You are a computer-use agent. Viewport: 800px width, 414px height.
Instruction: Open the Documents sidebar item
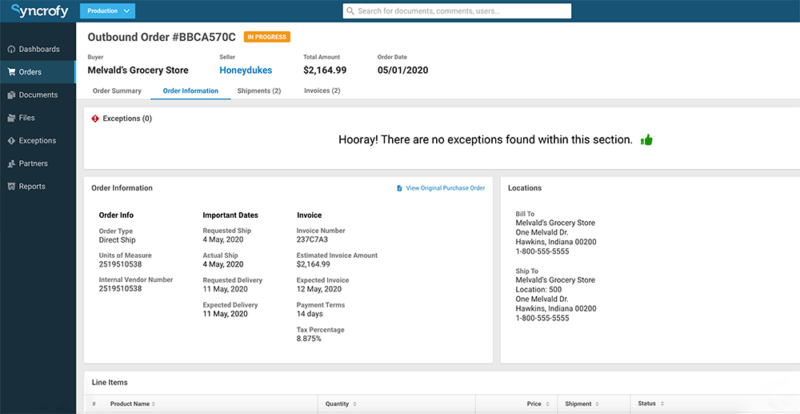click(38, 95)
